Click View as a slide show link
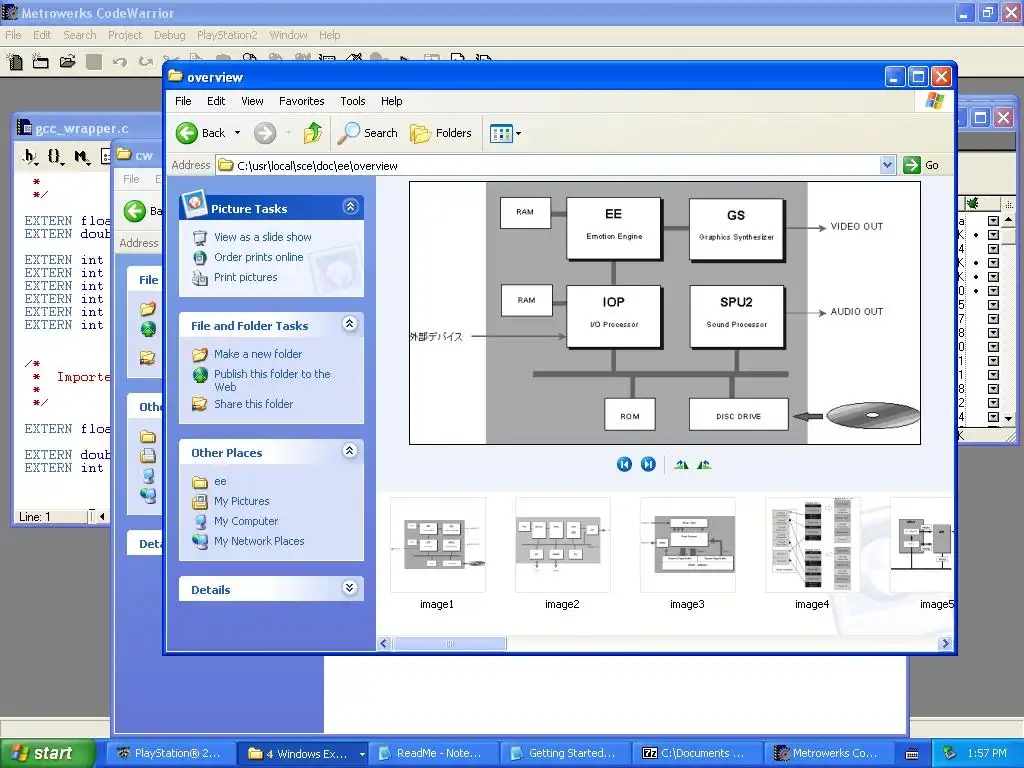1024x768 pixels. click(x=263, y=237)
